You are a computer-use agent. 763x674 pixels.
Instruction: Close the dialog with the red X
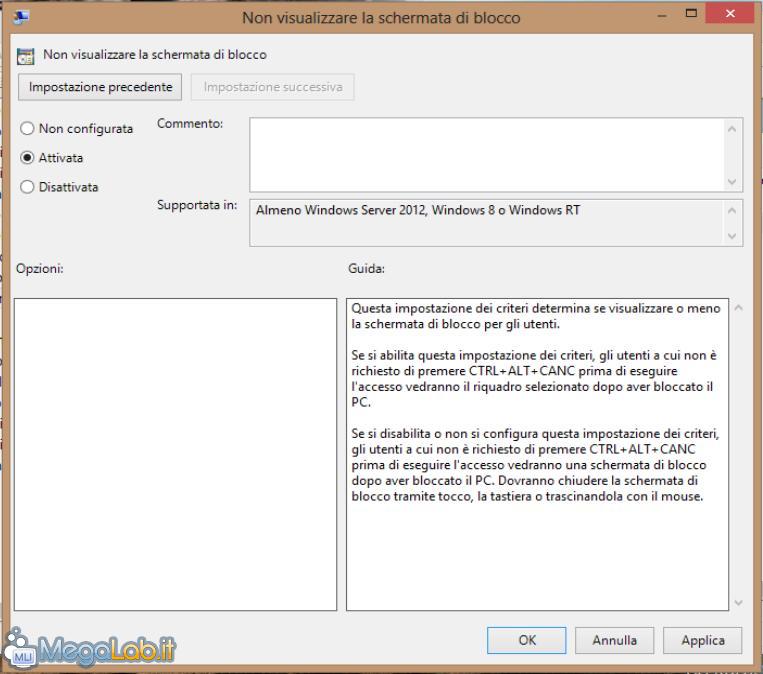[730, 14]
